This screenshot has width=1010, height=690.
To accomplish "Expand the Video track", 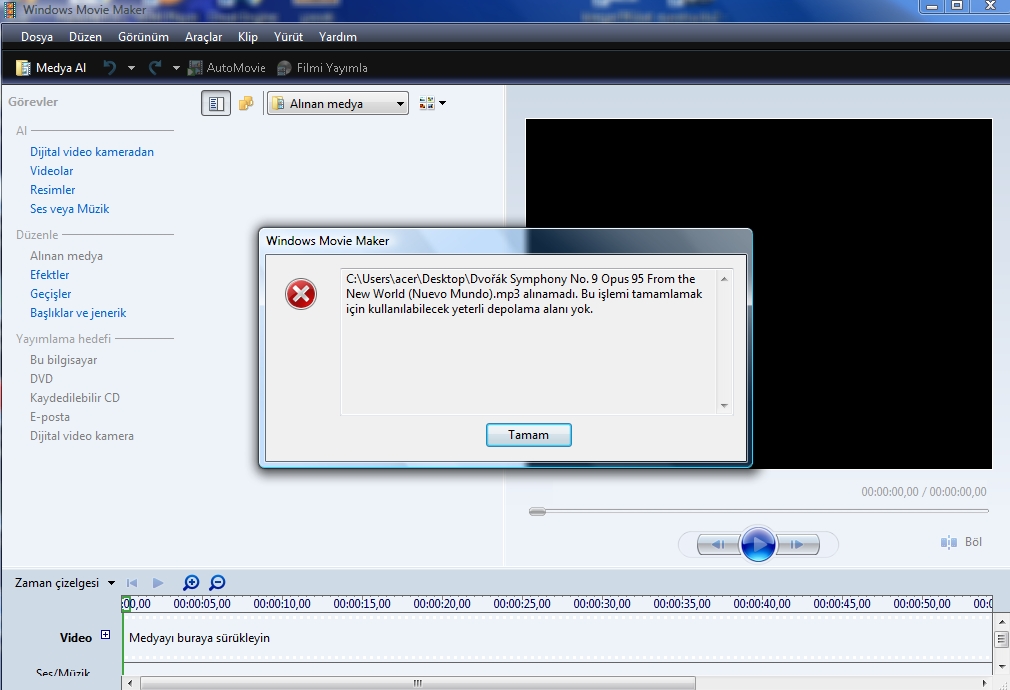I will click(x=106, y=635).
